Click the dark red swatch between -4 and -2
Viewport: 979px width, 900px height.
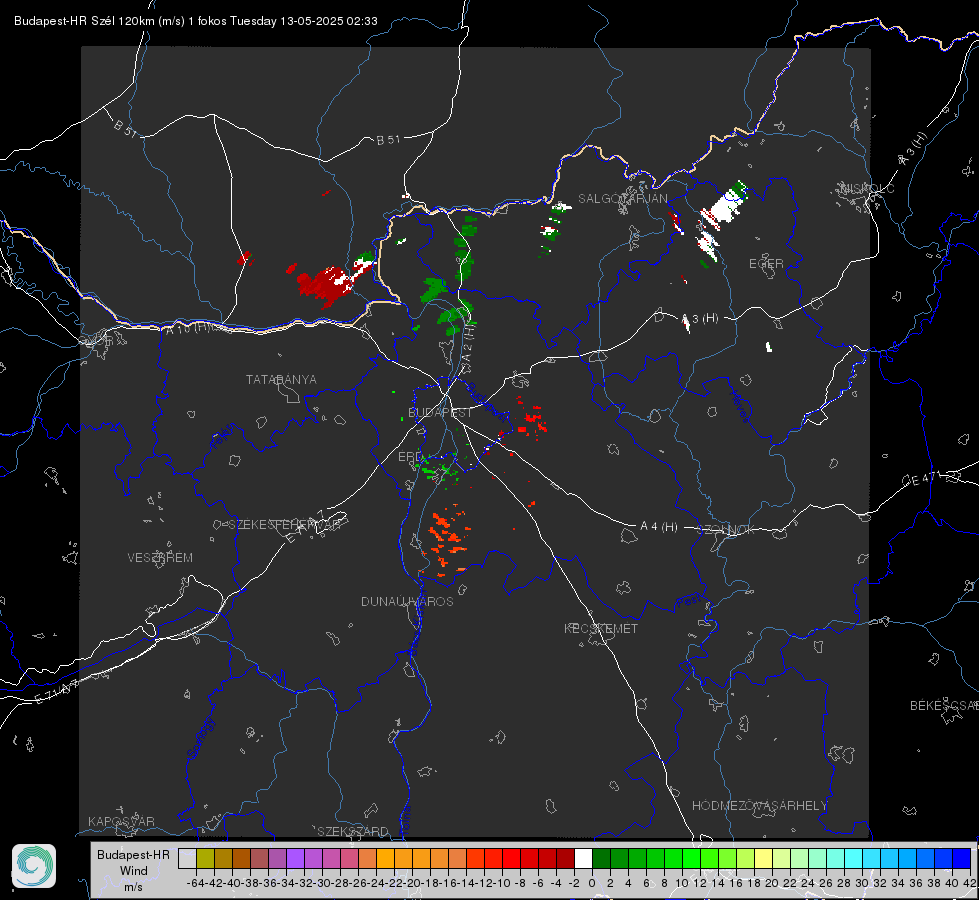565,858
